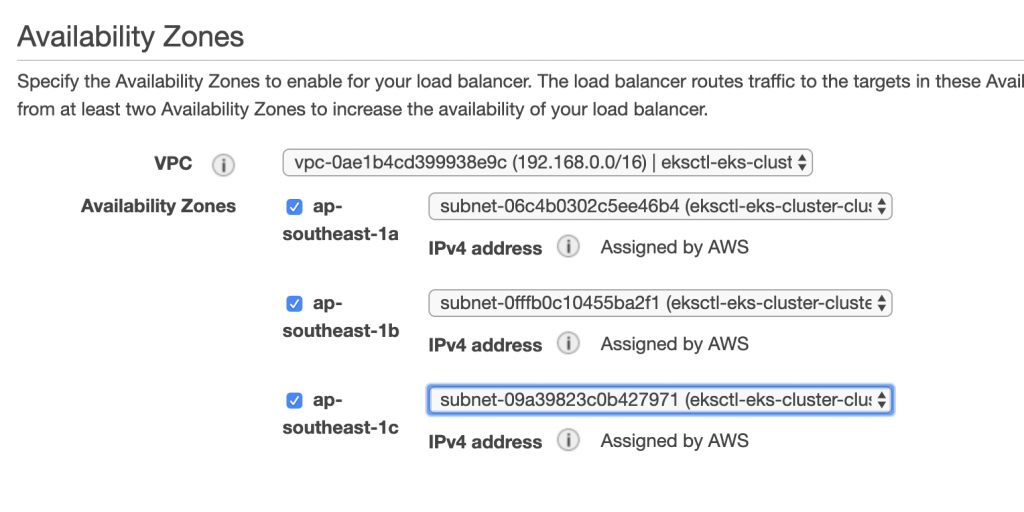Uncheck the ap-southeast-1a availability zone checkbox

point(295,208)
